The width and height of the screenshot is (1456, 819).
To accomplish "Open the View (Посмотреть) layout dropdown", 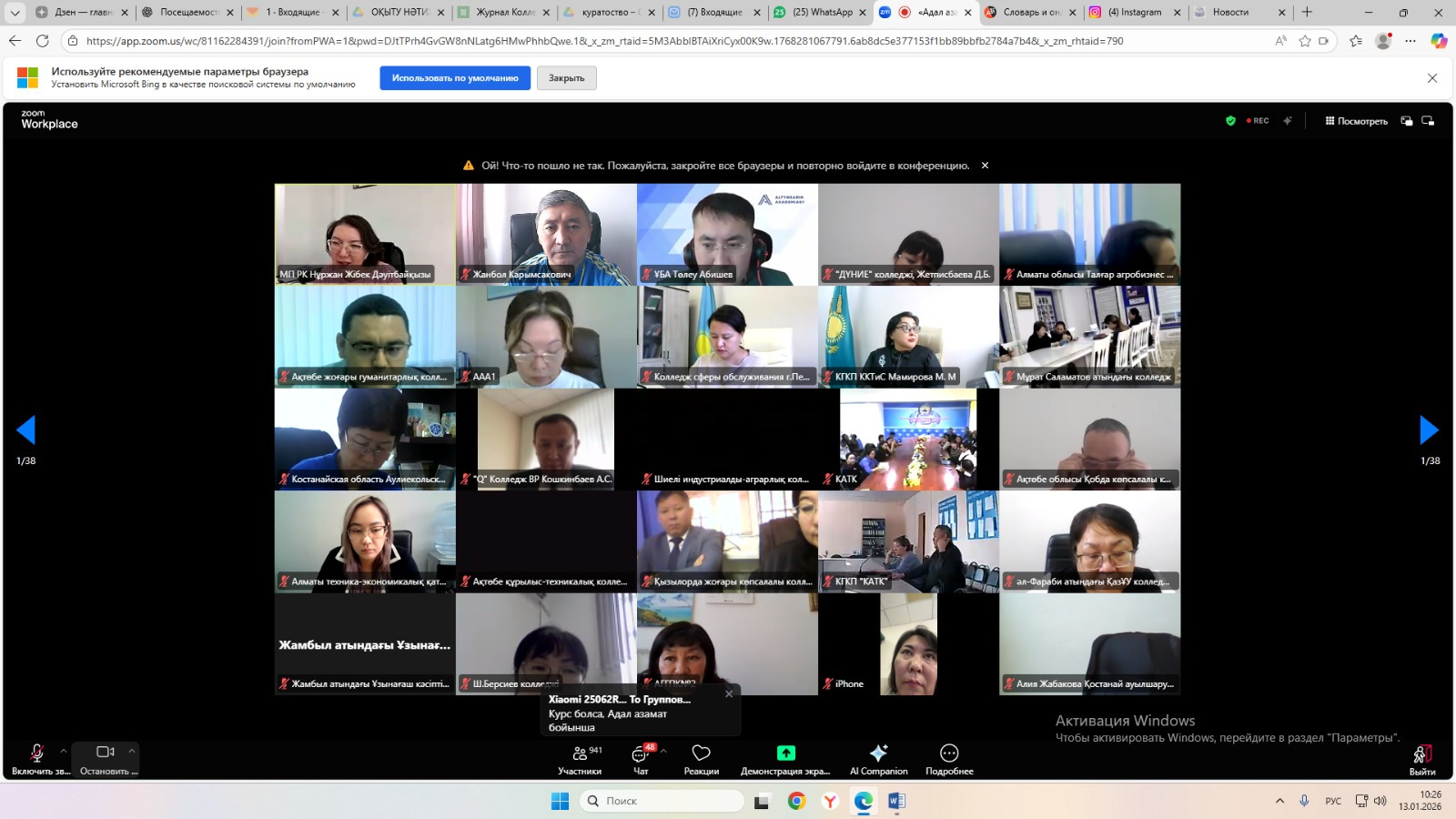I will pyautogui.click(x=1356, y=121).
